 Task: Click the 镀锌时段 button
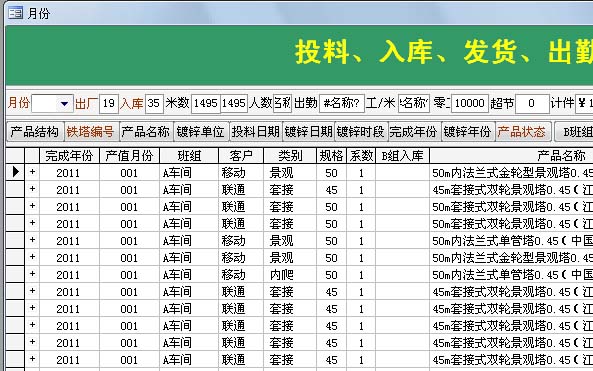[361, 132]
